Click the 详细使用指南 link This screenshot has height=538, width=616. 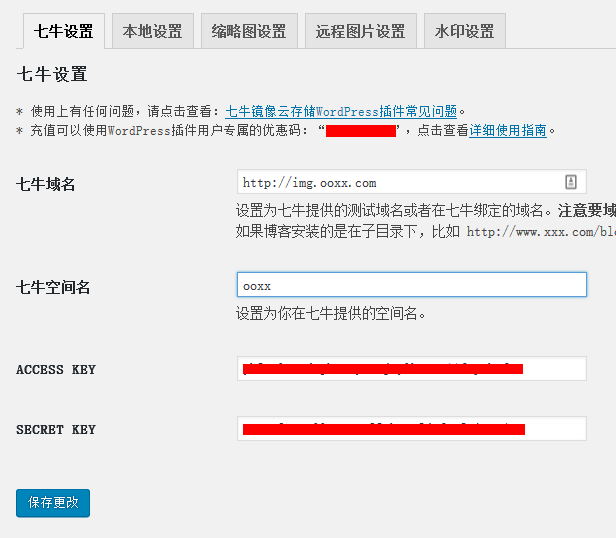click(508, 130)
